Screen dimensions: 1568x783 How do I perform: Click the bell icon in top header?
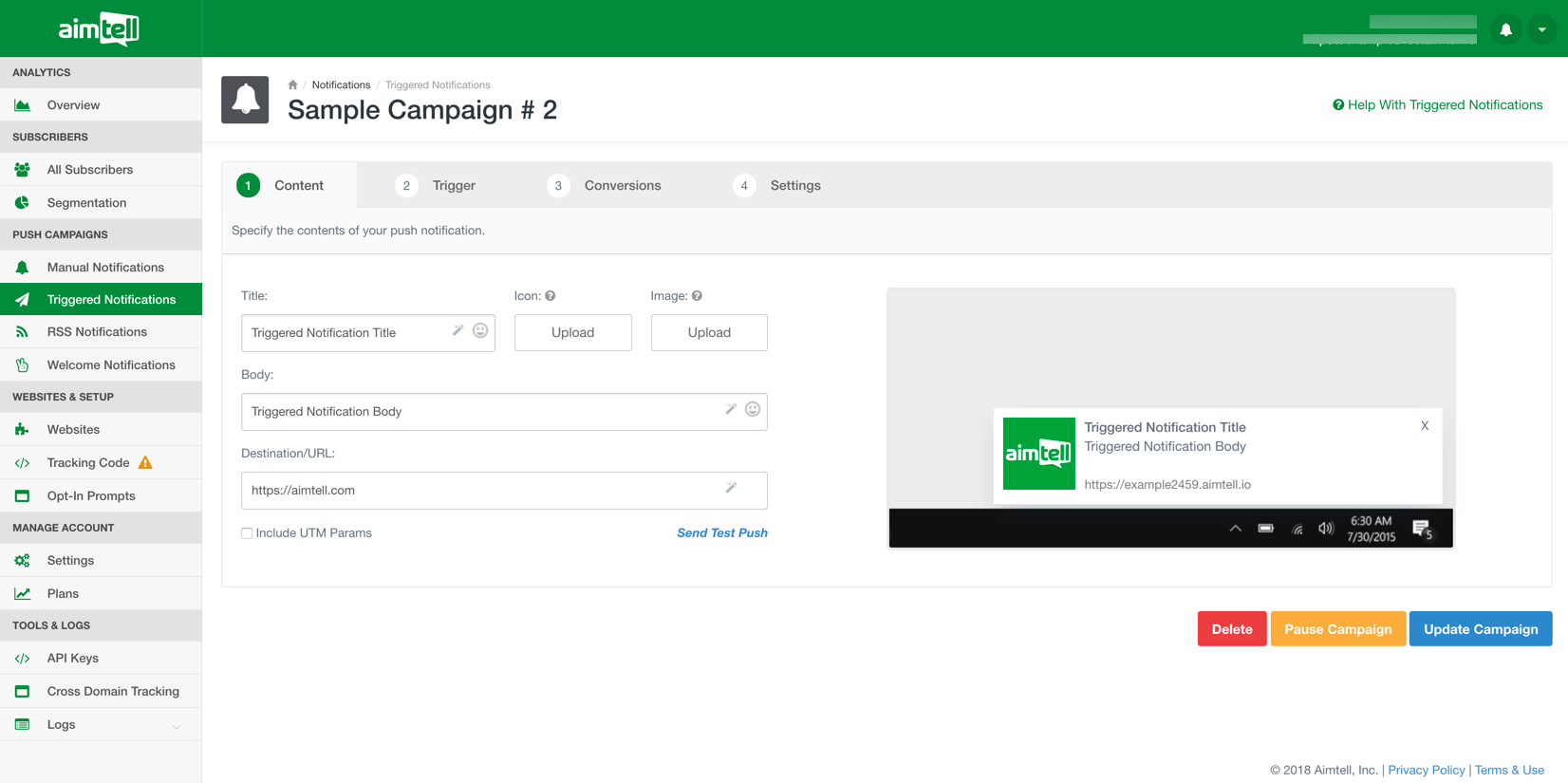[x=1505, y=29]
